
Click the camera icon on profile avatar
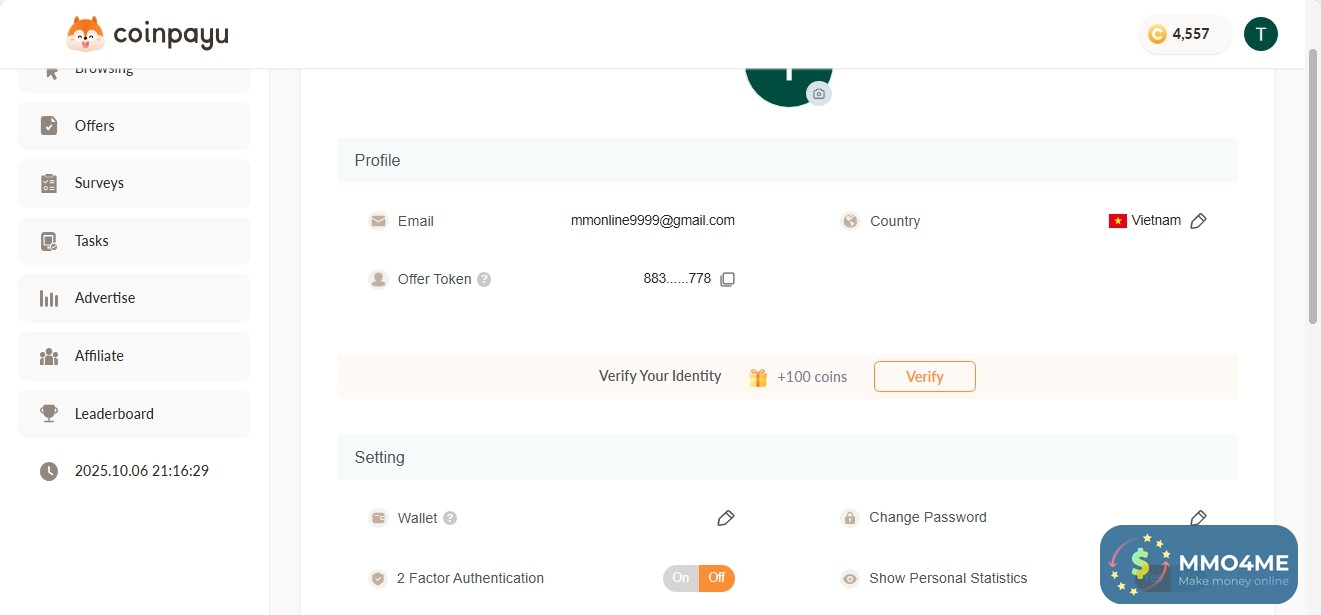tap(819, 94)
